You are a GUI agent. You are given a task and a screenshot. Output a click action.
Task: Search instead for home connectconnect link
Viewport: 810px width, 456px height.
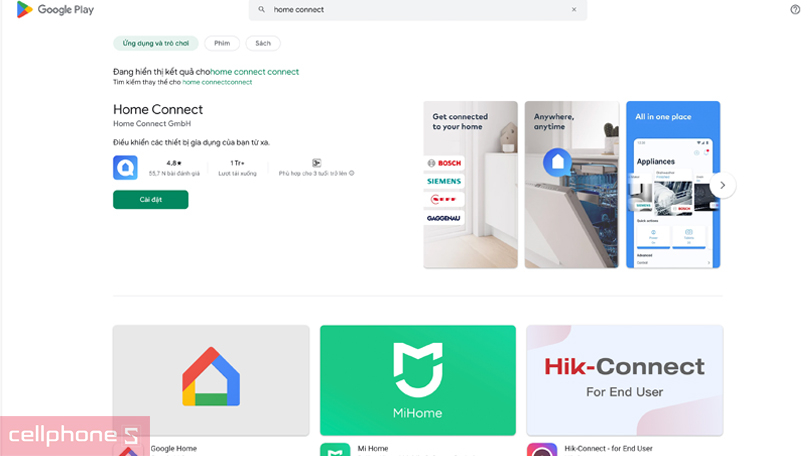[x=217, y=82]
